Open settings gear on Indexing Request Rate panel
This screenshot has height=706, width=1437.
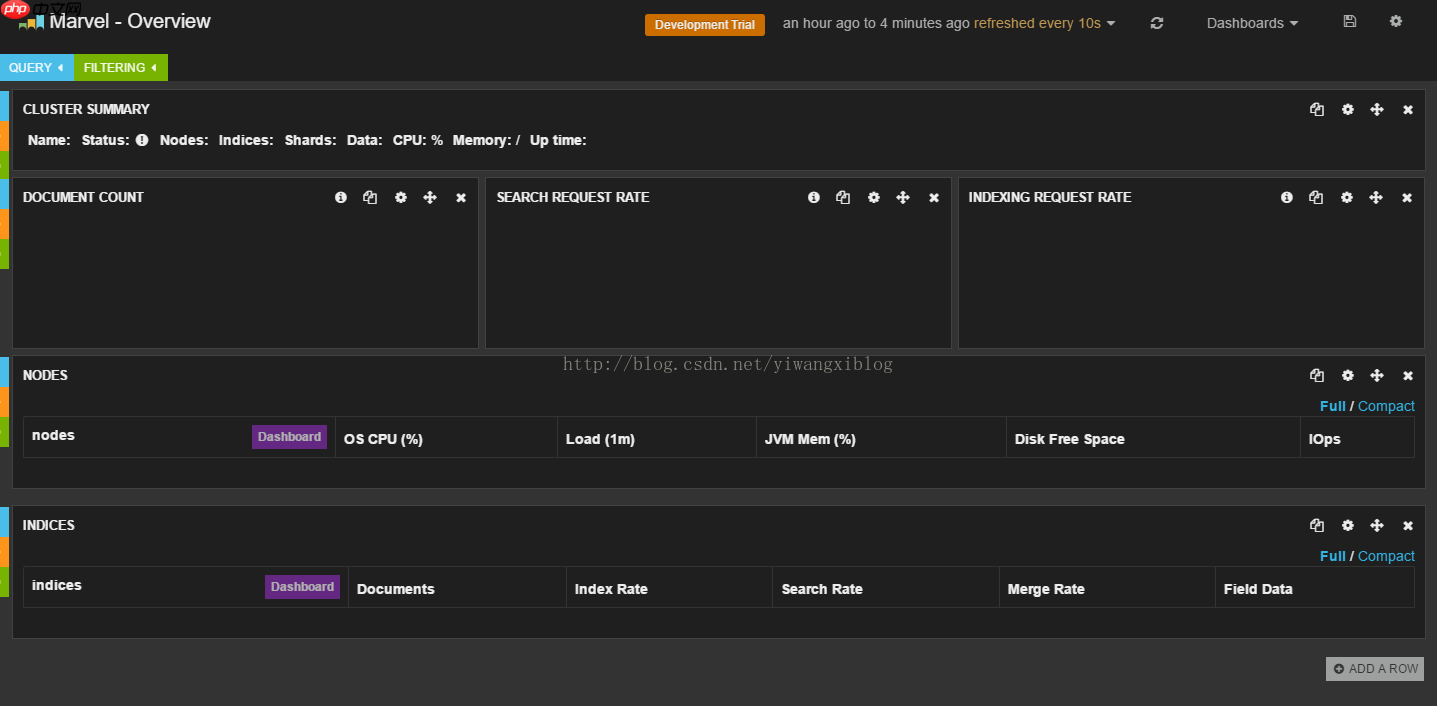pos(1347,198)
